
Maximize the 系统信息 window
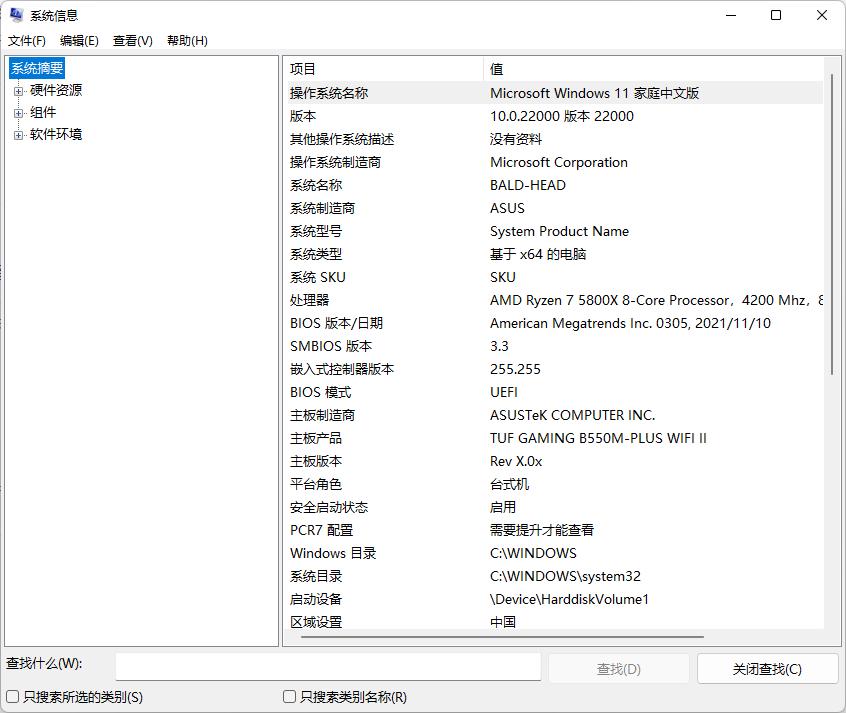point(776,15)
